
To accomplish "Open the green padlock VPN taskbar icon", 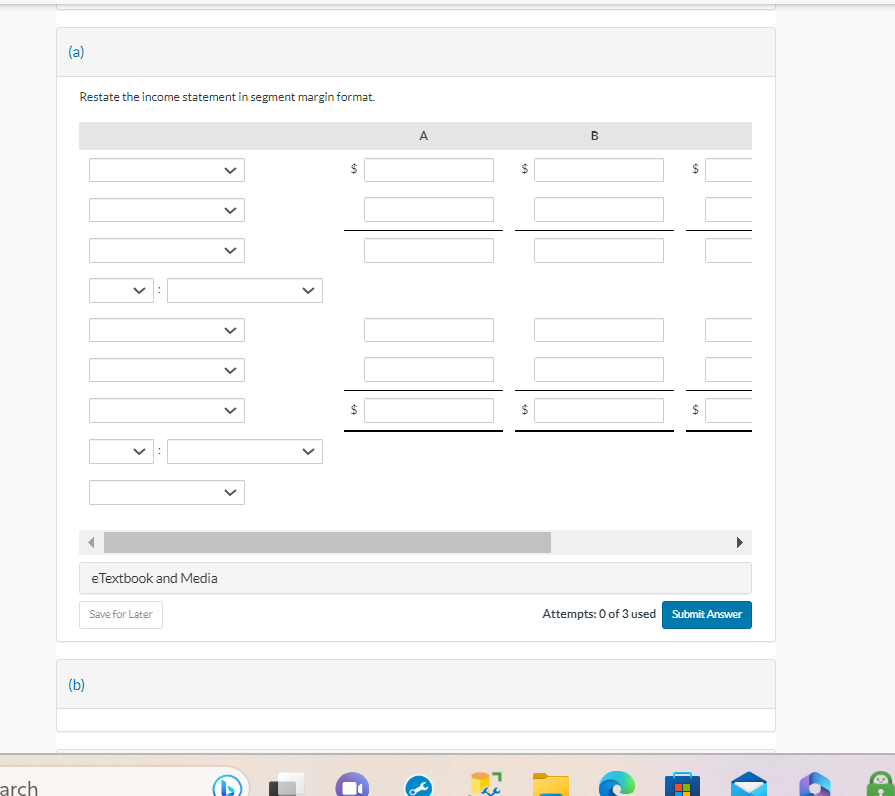I will coord(881,785).
